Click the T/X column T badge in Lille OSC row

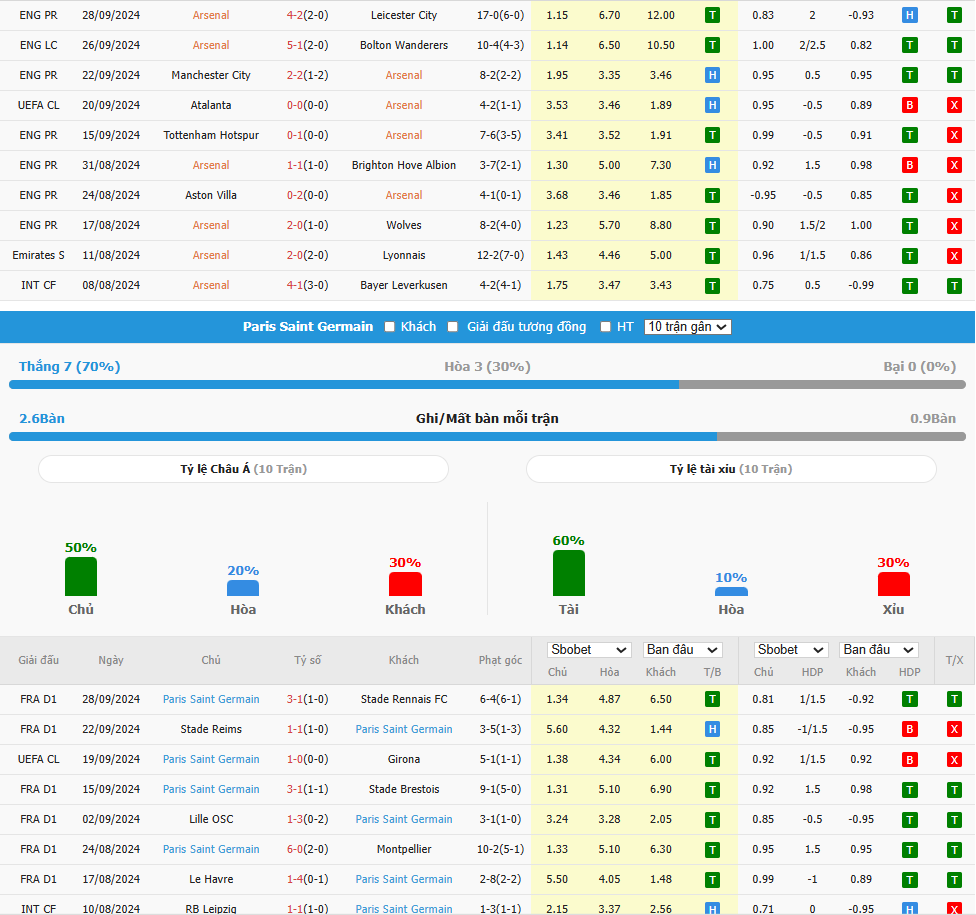954,819
